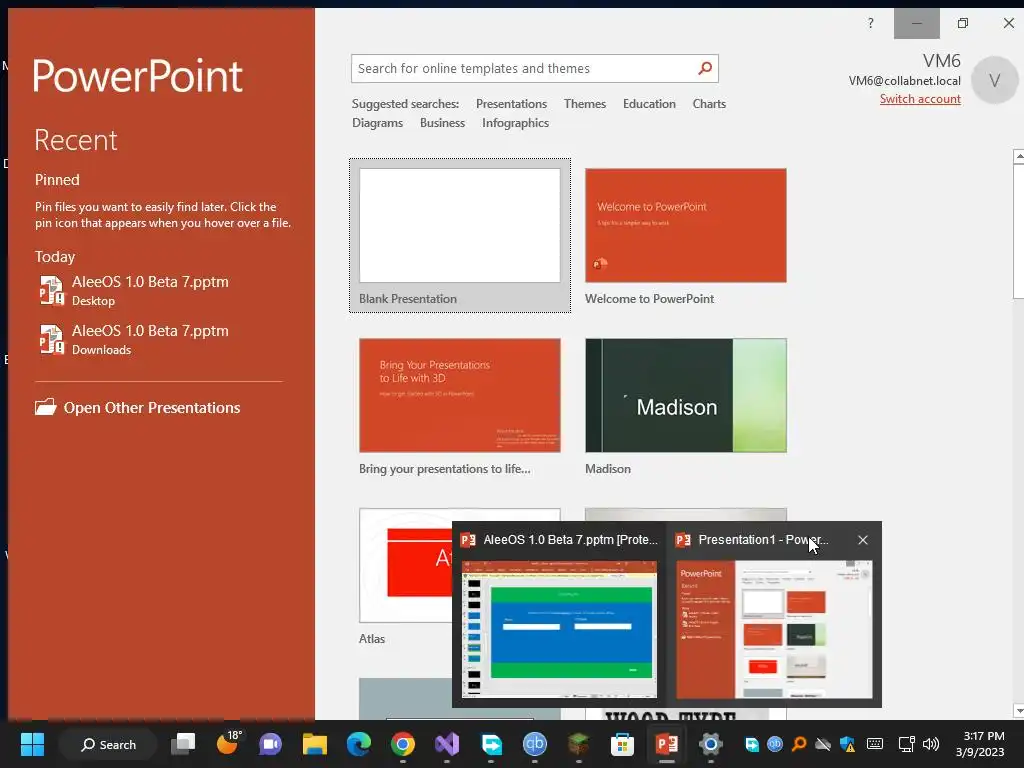The width and height of the screenshot is (1024, 768).
Task: Switch to AleeOS 1.0 Beta 7.pptm preview window
Action: tap(559, 628)
